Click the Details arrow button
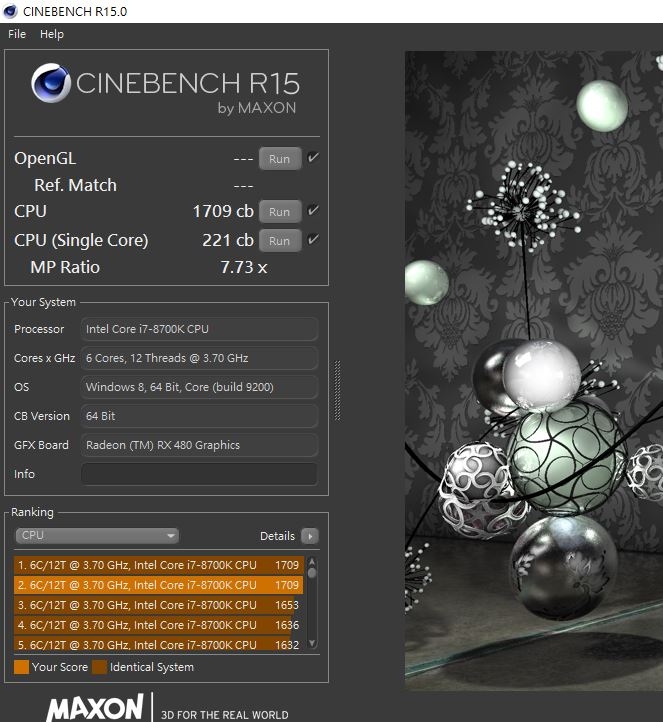The height and width of the screenshot is (722, 663). pyautogui.click(x=310, y=536)
